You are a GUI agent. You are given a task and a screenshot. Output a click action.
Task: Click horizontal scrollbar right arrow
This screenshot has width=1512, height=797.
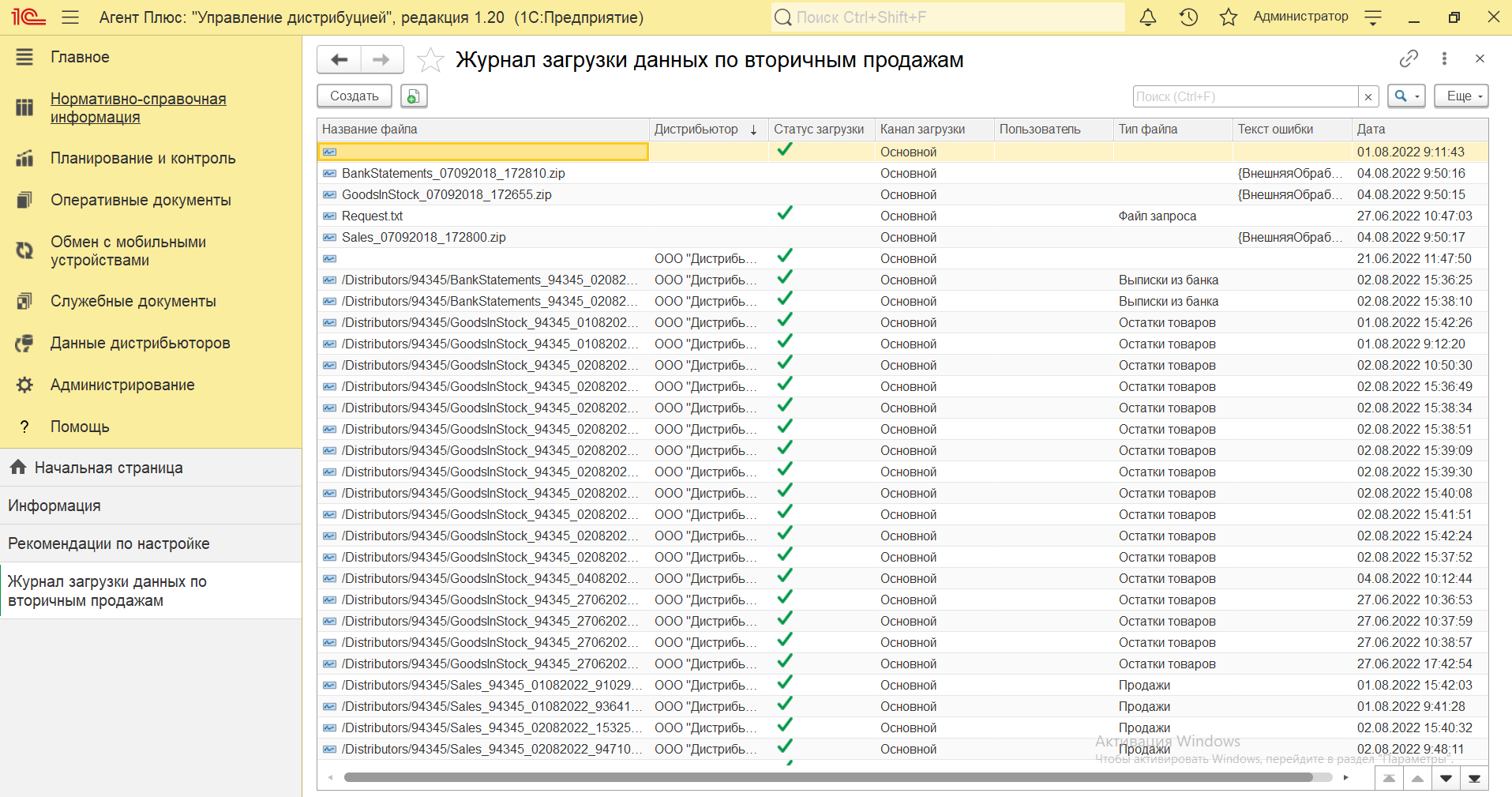coord(1345,777)
